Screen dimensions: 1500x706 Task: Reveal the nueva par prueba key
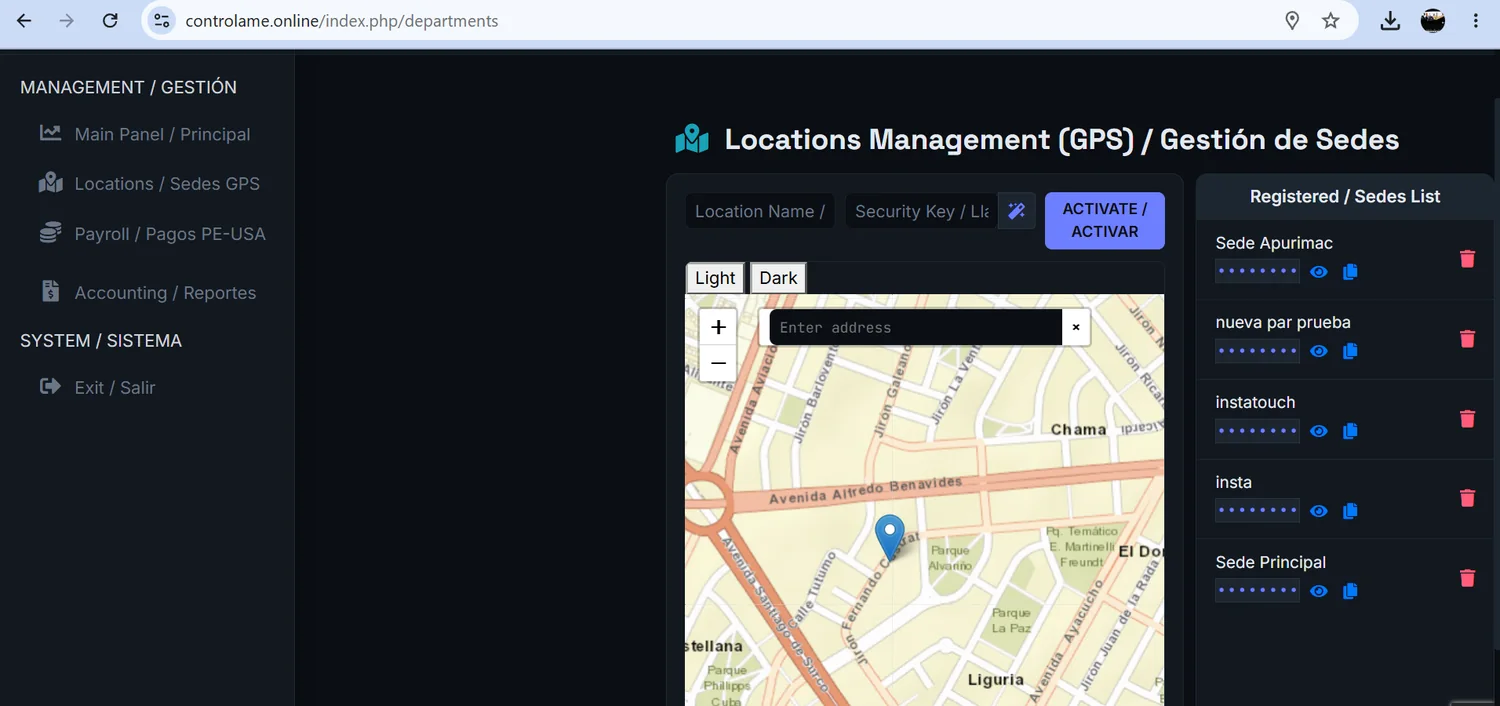click(1319, 351)
